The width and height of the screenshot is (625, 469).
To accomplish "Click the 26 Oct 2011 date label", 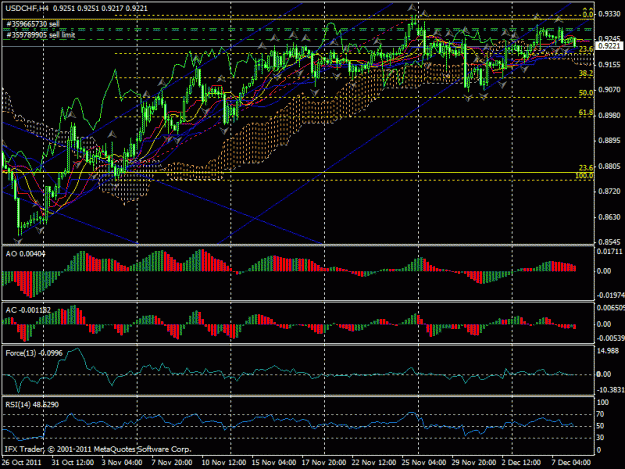I will (x=22, y=463).
